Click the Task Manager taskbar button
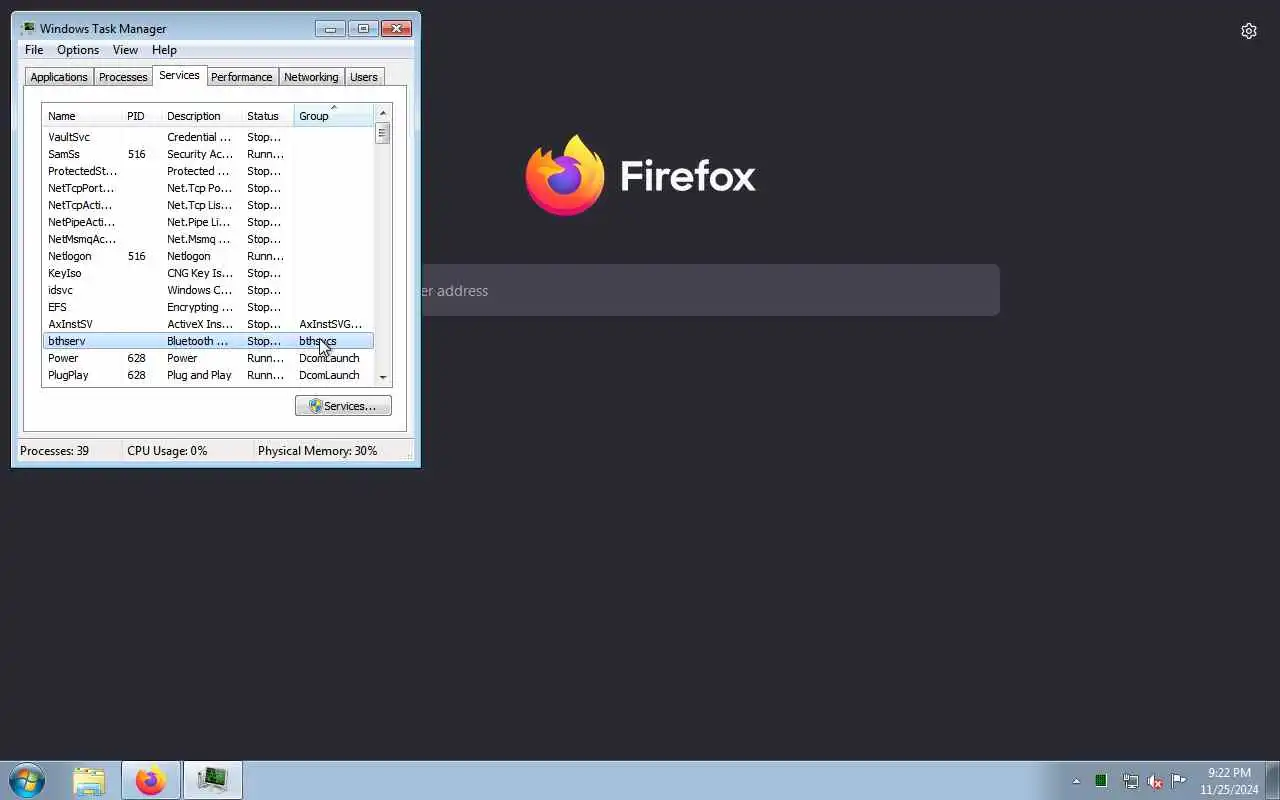Screen dimensions: 1280x800 [x=212, y=780]
